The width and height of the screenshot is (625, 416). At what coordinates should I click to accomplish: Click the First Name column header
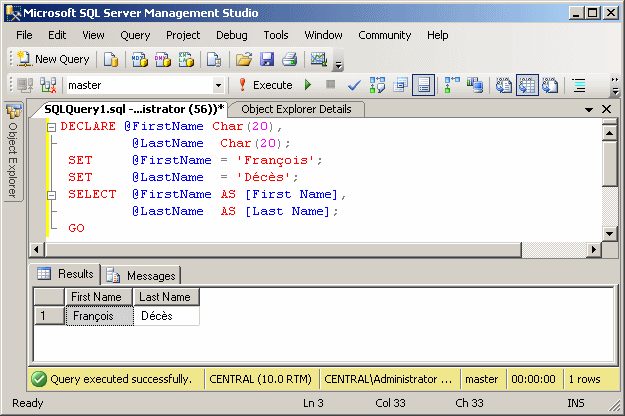pos(98,297)
